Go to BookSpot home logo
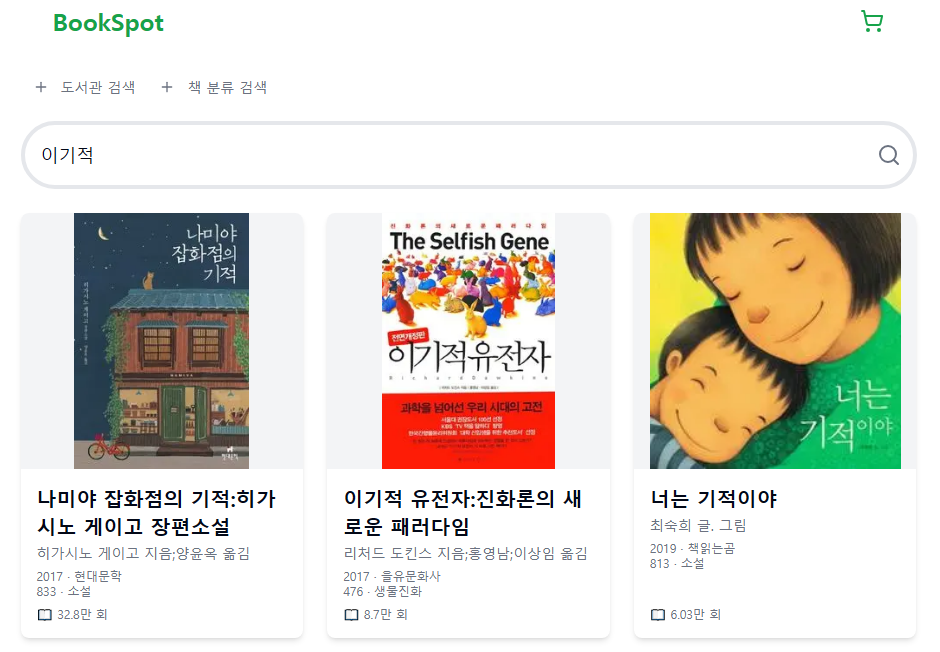The width and height of the screenshot is (940, 652). (x=109, y=23)
